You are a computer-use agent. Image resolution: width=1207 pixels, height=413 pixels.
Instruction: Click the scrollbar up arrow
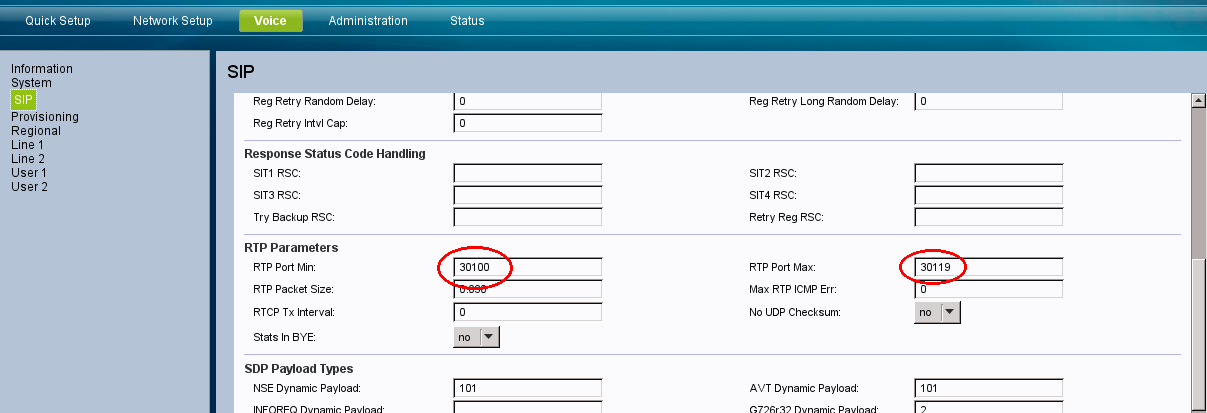click(1198, 100)
